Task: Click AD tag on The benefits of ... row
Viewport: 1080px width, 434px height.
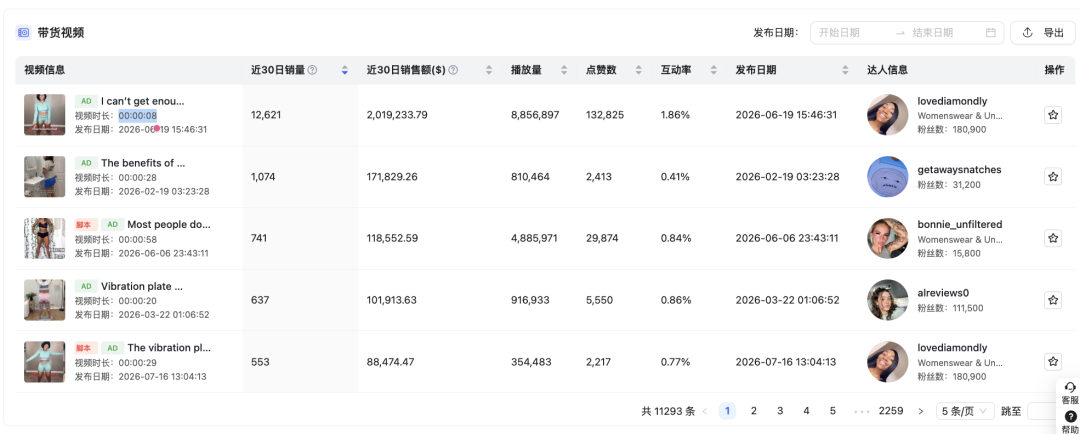Action: 85,163
